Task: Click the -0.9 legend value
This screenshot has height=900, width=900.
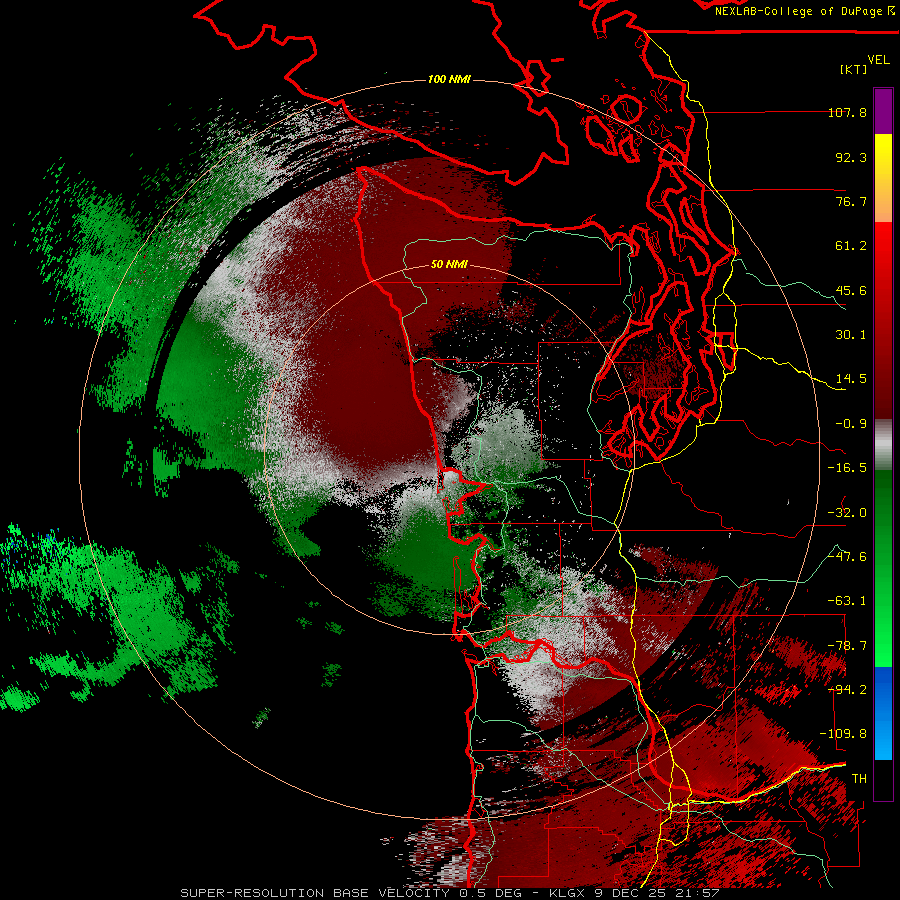Action: [x=851, y=424]
